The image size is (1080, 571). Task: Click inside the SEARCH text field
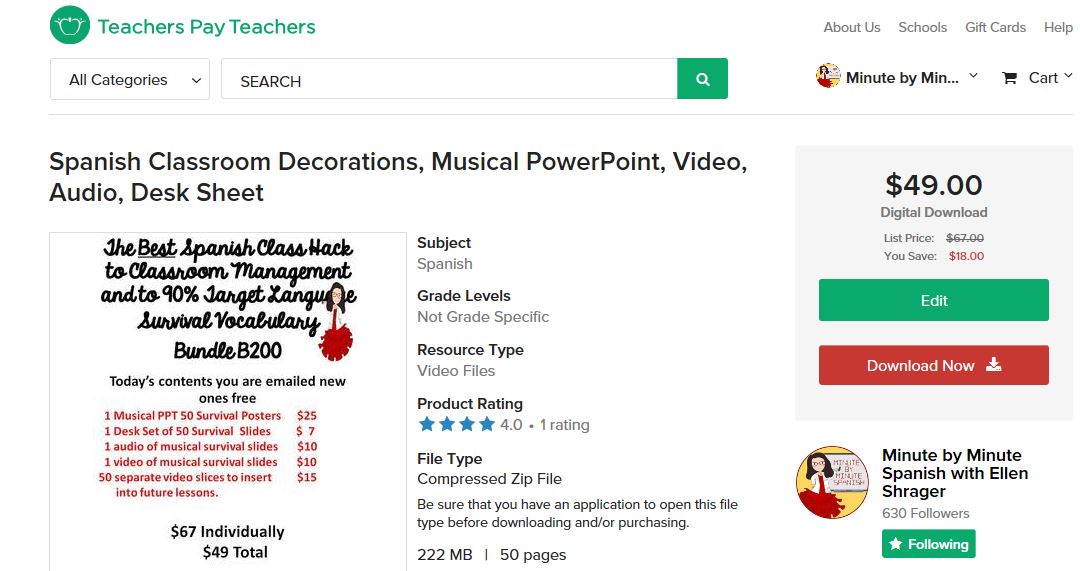tap(448, 80)
